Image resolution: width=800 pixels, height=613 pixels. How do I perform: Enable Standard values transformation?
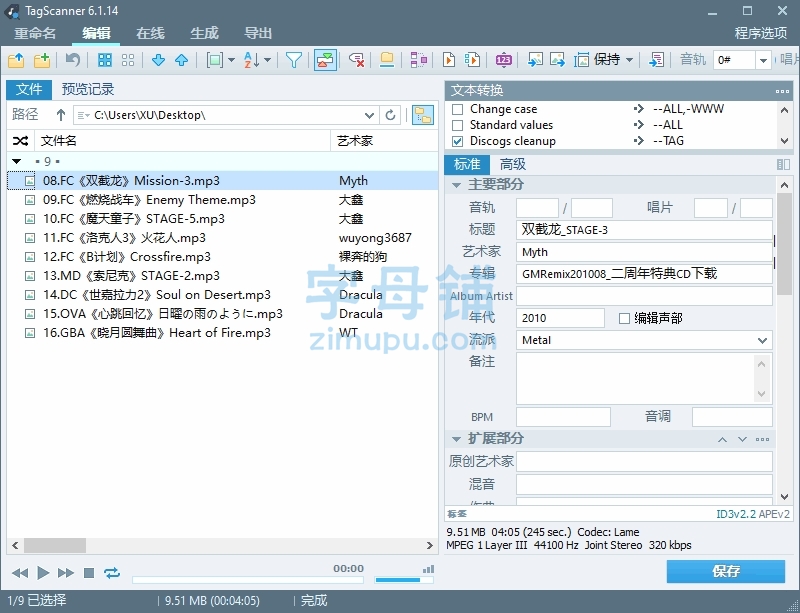point(458,125)
